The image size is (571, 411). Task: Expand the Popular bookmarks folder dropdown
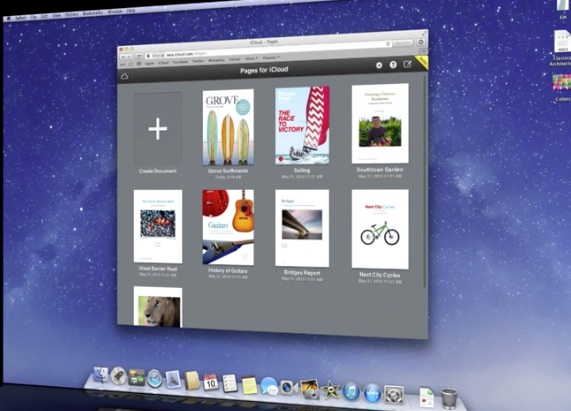(x=271, y=58)
